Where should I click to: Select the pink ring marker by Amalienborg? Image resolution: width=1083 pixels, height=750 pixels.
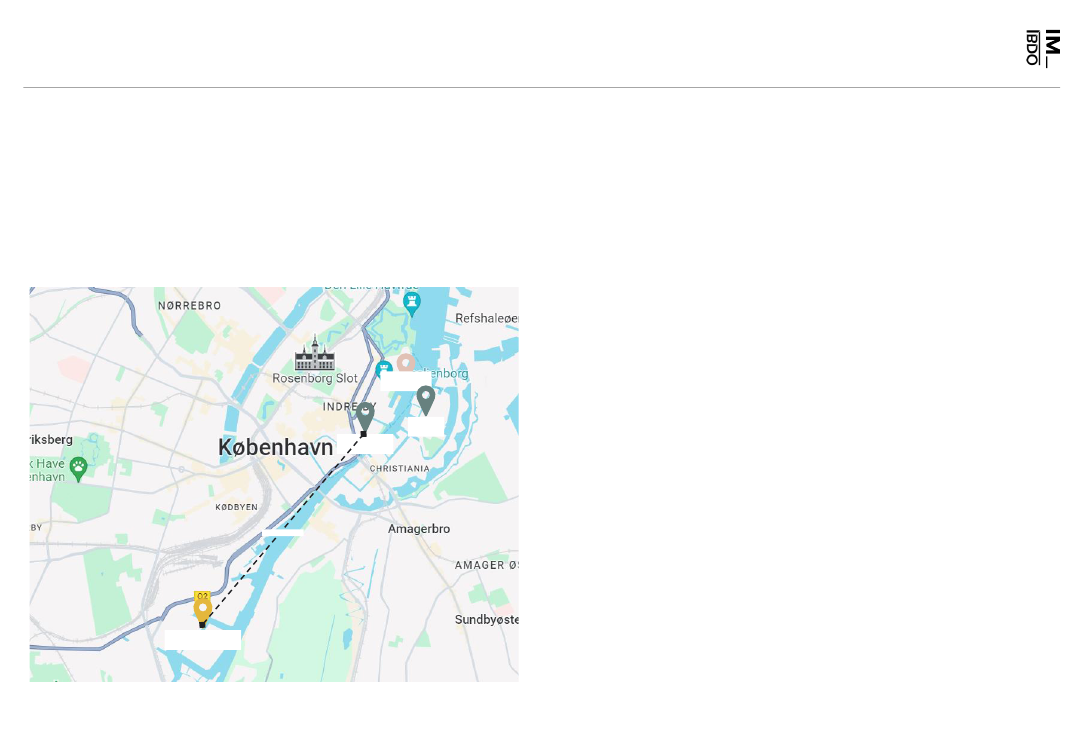tap(406, 363)
